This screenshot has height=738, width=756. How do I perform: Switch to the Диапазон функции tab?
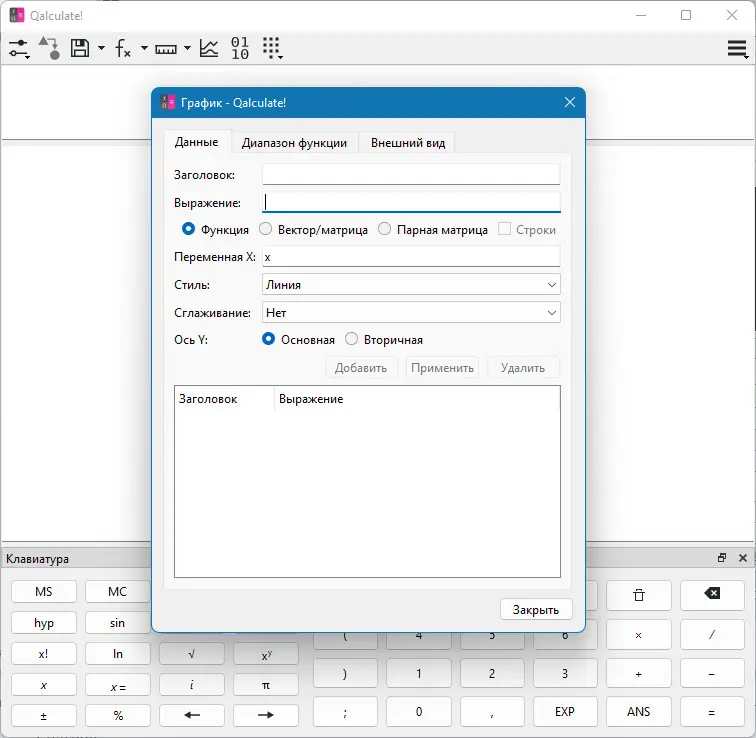(294, 143)
